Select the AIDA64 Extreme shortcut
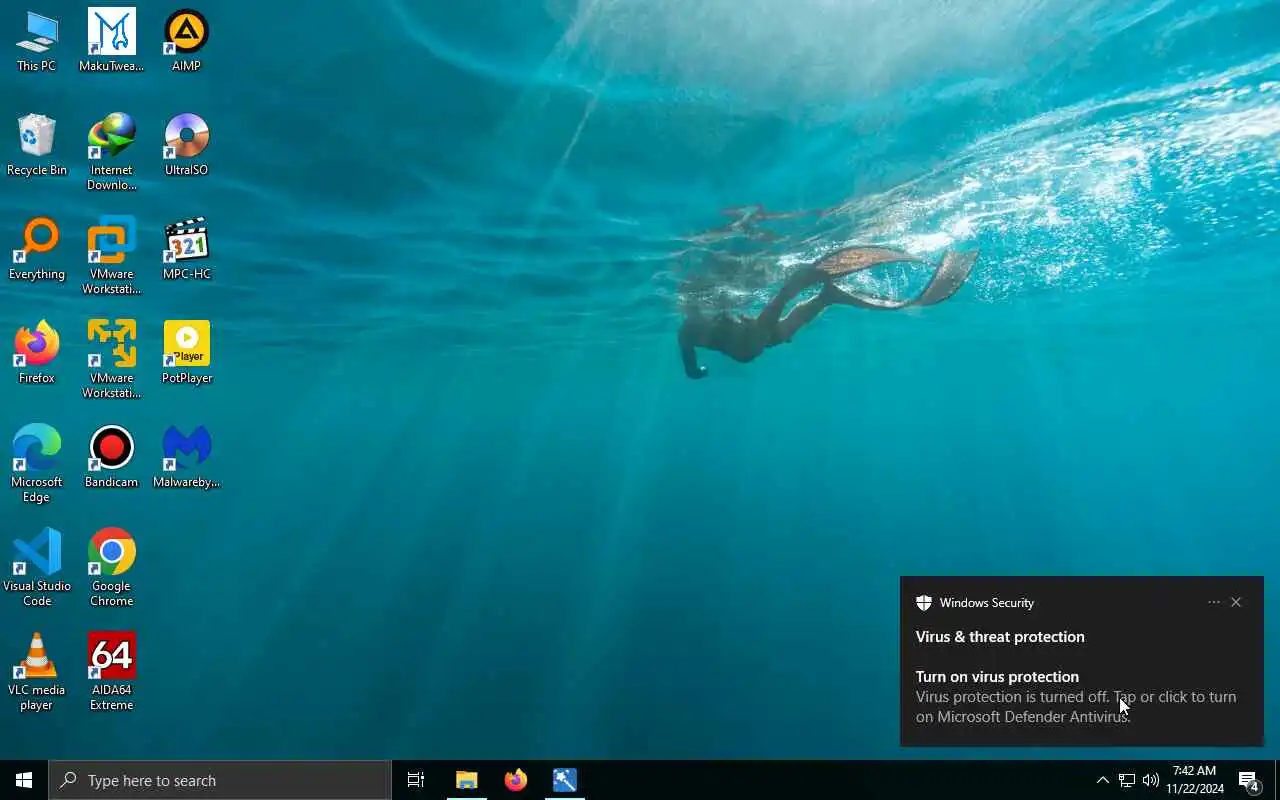 [111, 672]
